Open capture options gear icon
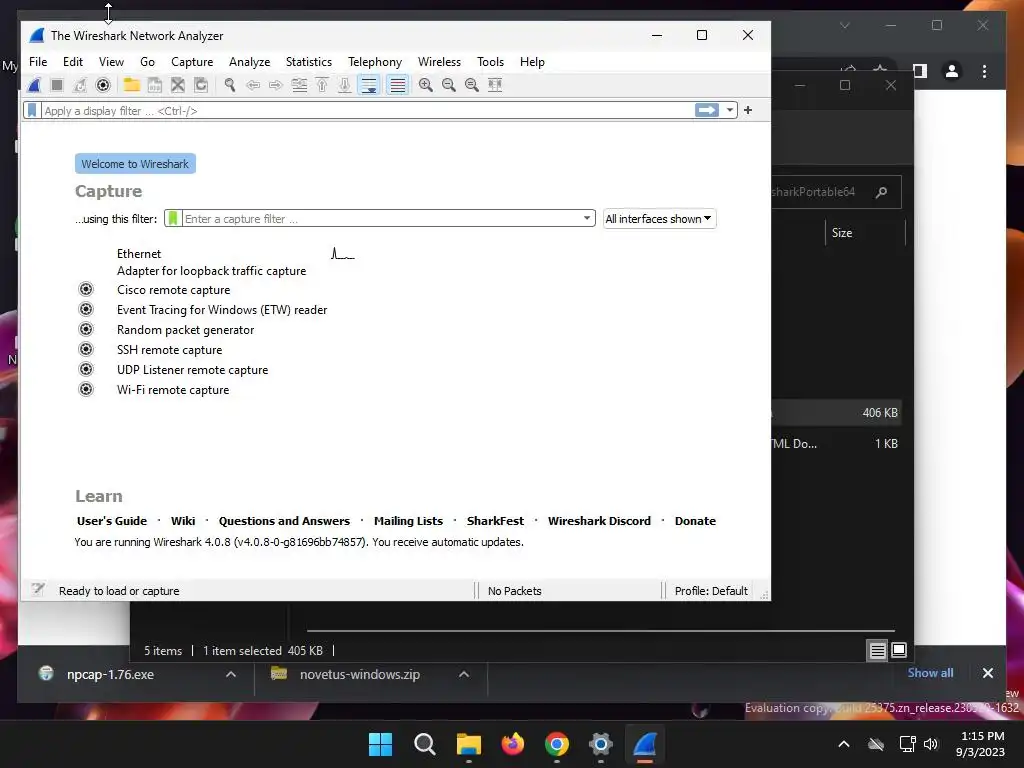Screen dimensions: 1024x768 [103, 85]
